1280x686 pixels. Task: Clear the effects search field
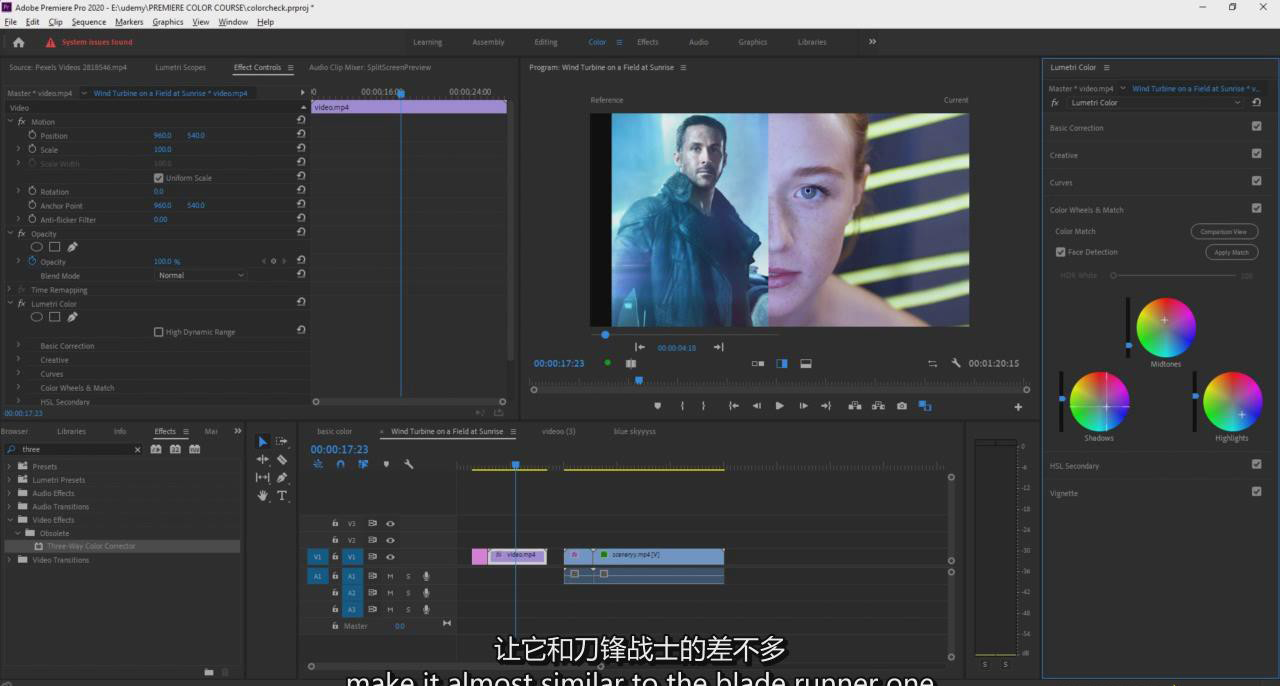coord(138,450)
